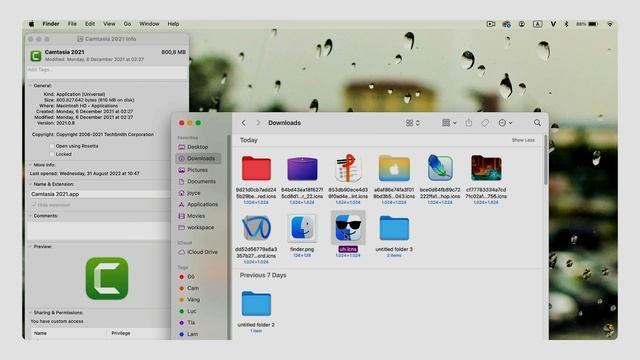Open the File menu
This screenshot has width=640, height=360.
72,24
